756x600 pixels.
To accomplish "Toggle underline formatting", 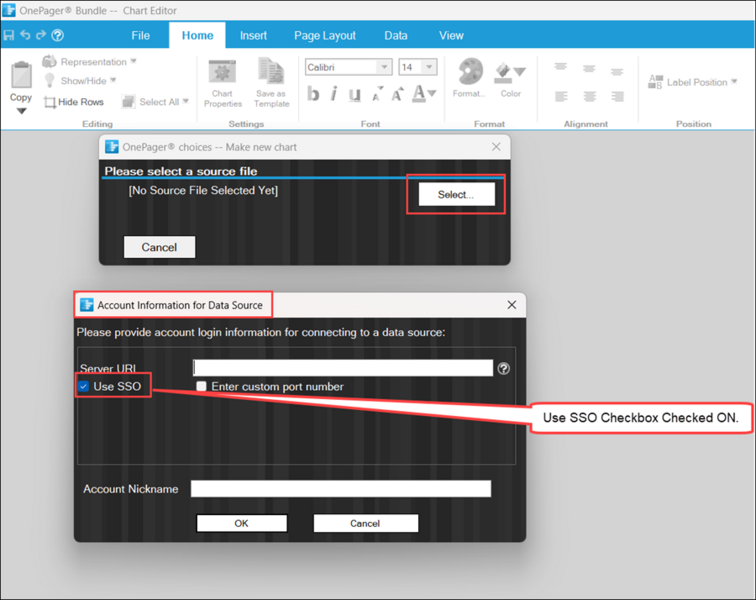I will coord(354,95).
